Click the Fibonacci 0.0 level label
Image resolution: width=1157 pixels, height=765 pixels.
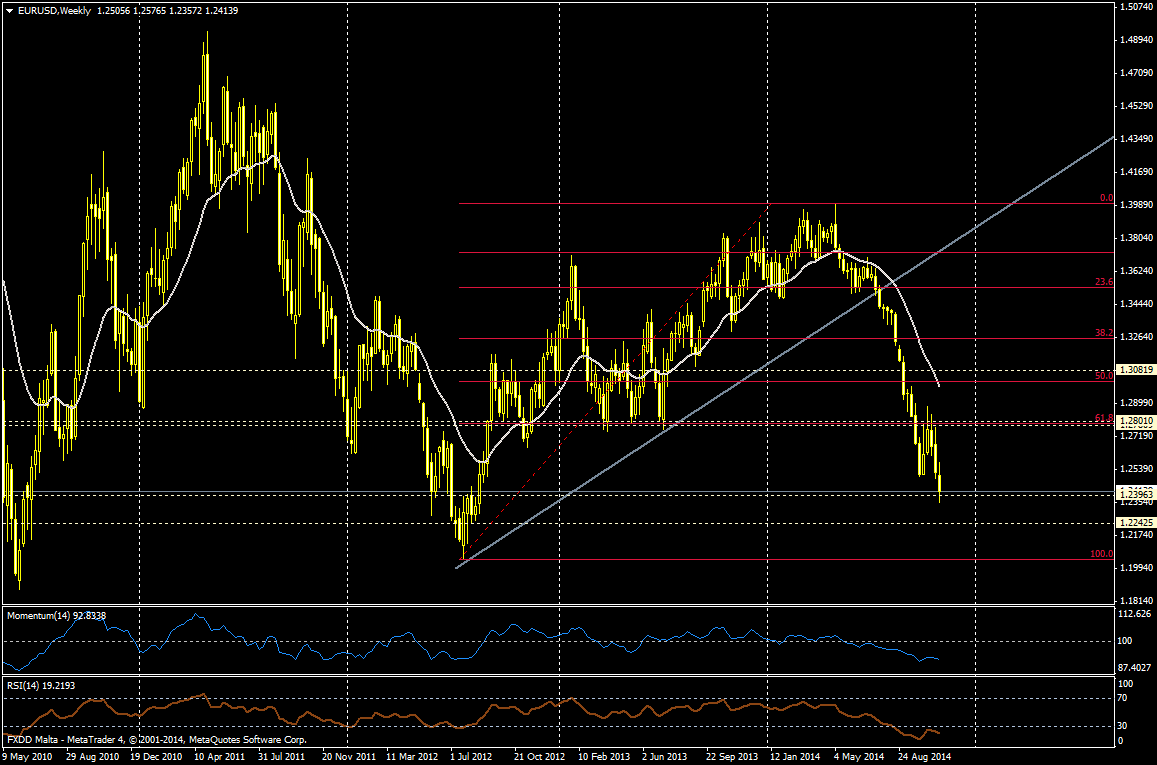pos(1106,198)
